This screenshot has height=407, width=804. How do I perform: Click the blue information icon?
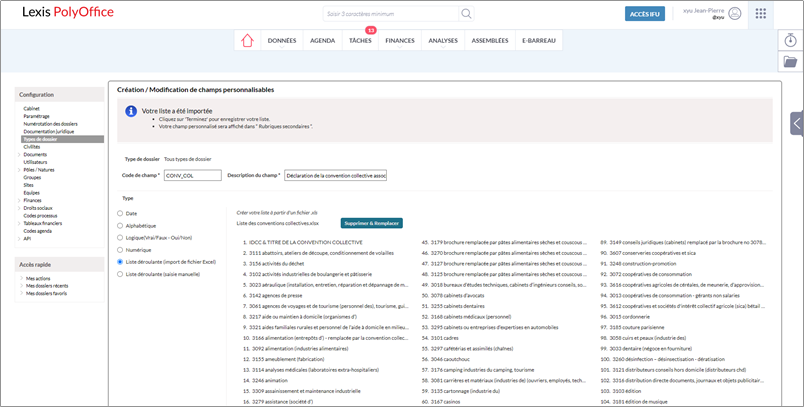point(131,111)
